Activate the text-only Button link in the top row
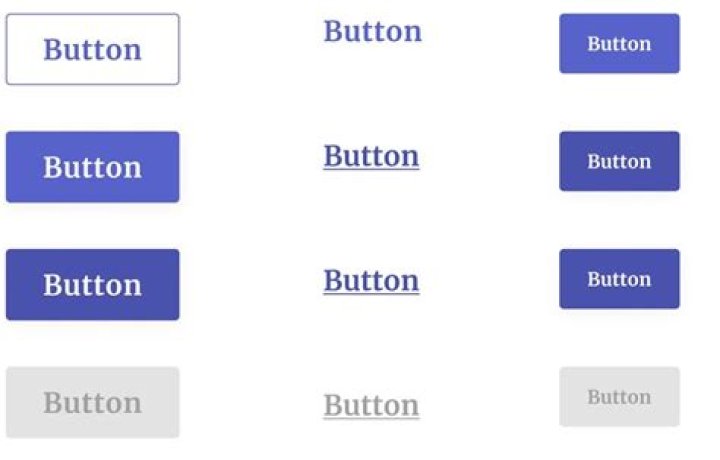Screen dimensions: 720x460 point(372,31)
